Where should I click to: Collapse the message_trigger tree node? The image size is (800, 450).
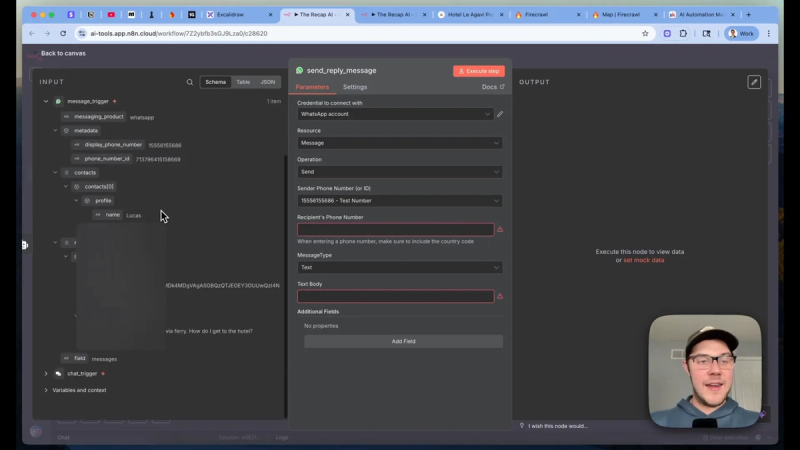(46, 102)
